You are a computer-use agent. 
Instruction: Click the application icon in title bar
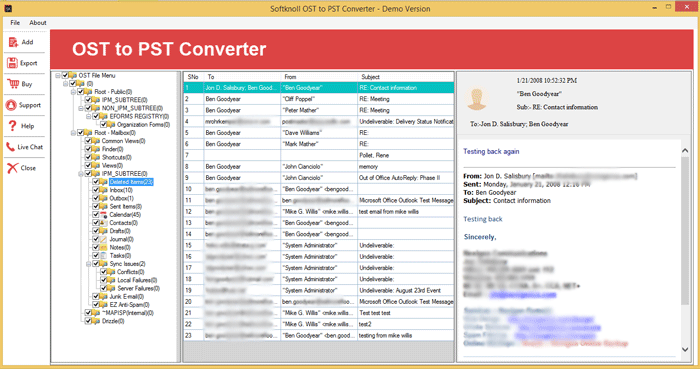pos(8,8)
